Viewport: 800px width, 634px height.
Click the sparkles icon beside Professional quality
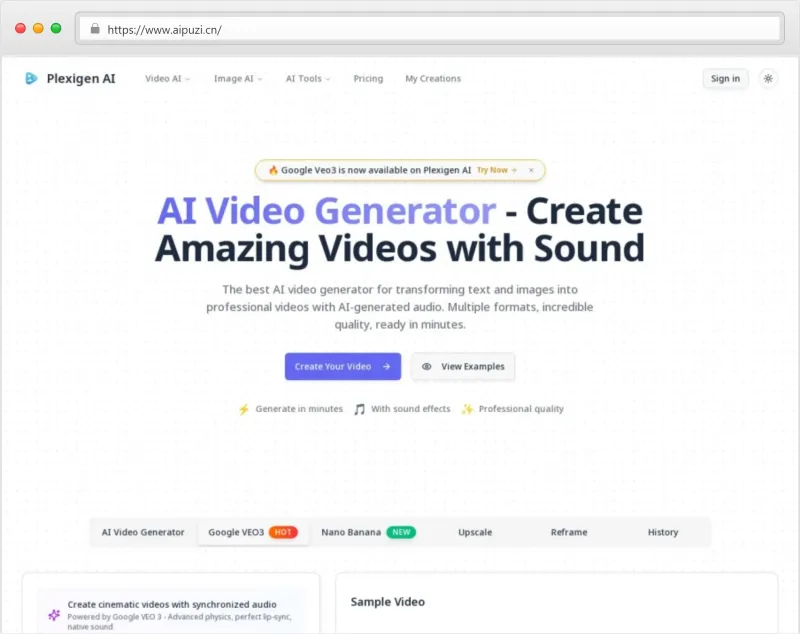(x=467, y=409)
